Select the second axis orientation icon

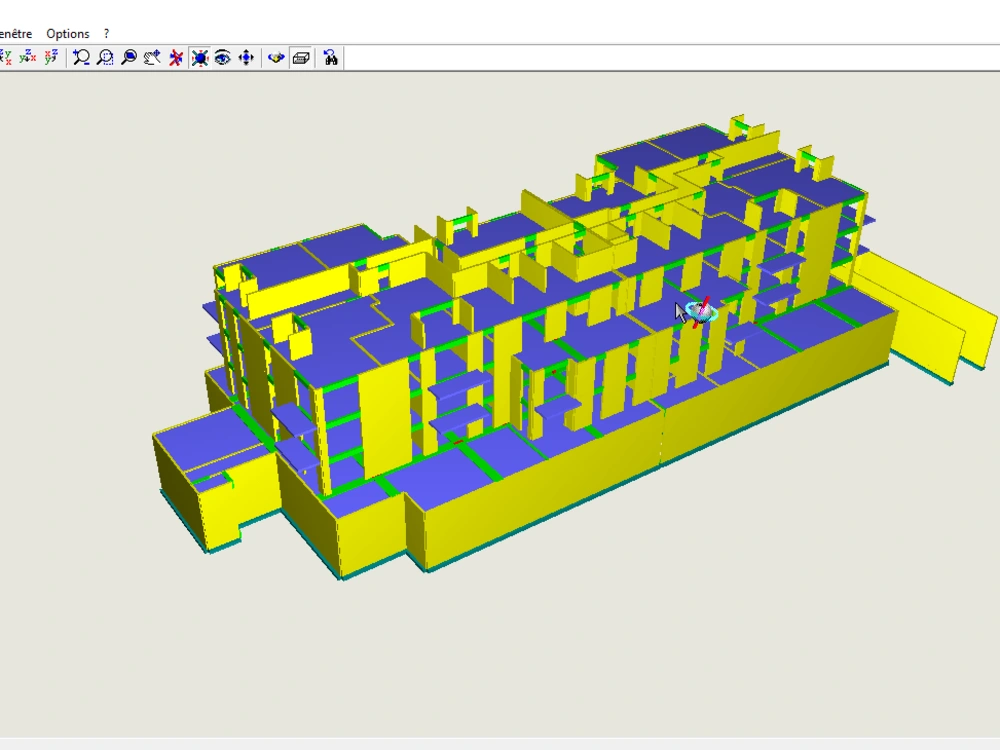coord(27,57)
